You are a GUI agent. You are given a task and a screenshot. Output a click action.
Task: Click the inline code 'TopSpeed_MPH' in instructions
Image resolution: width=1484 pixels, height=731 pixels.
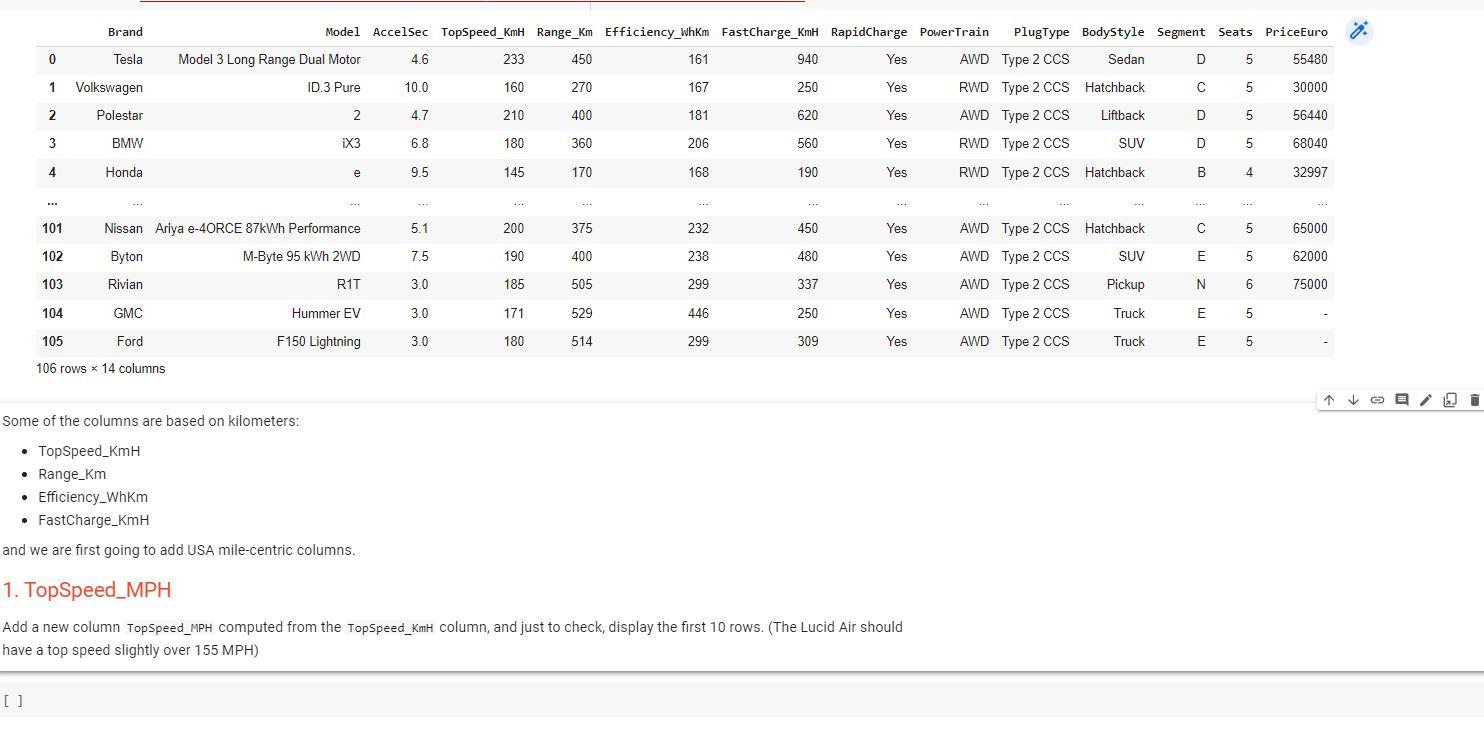pos(170,628)
